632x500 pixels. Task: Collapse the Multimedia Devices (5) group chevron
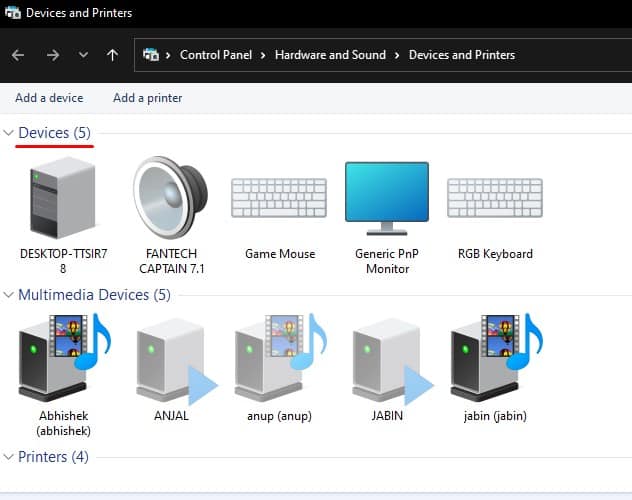[x=8, y=295]
